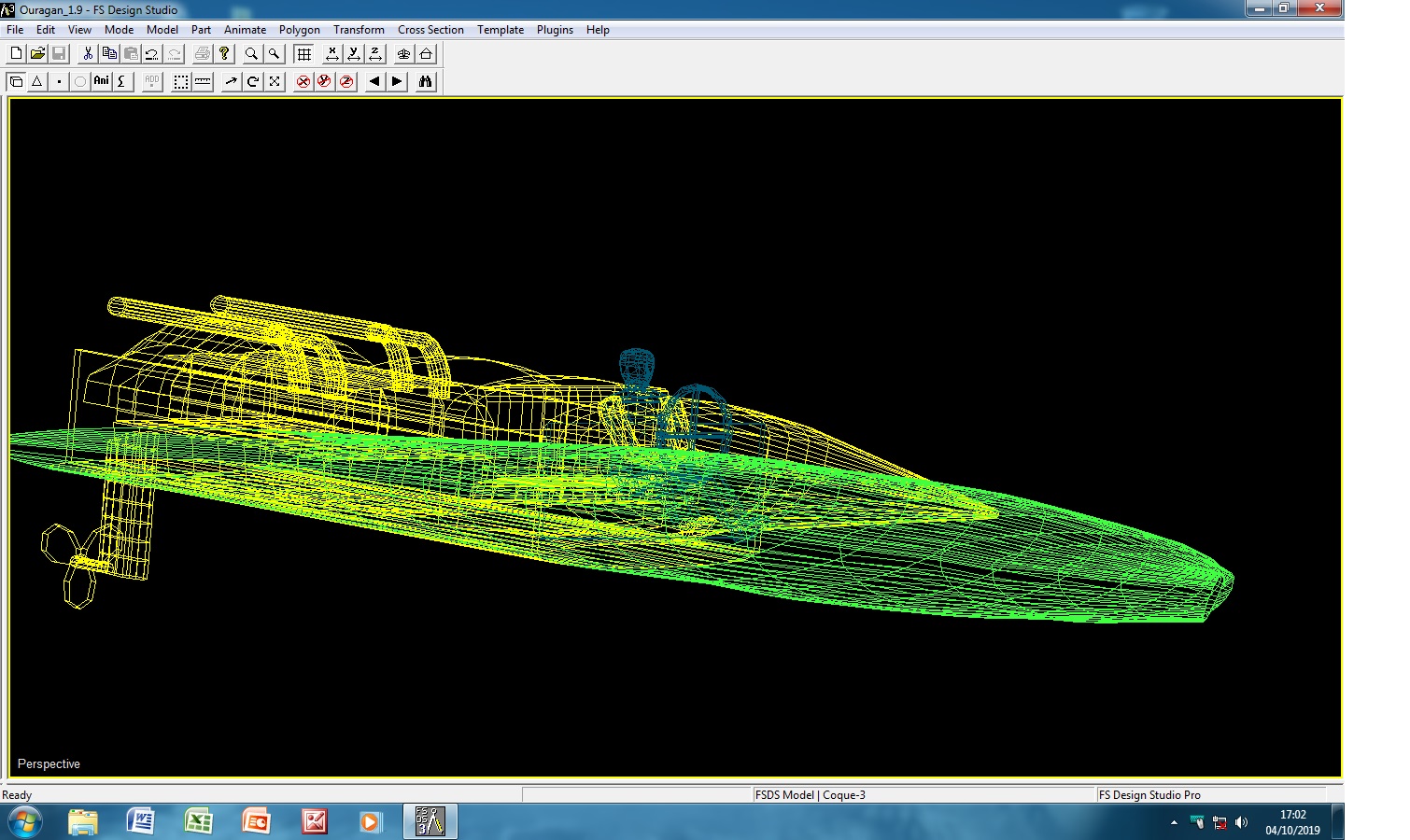Image resolution: width=1410 pixels, height=840 pixels.
Task: Click the 'Ready' status bar text
Action: 17,795
